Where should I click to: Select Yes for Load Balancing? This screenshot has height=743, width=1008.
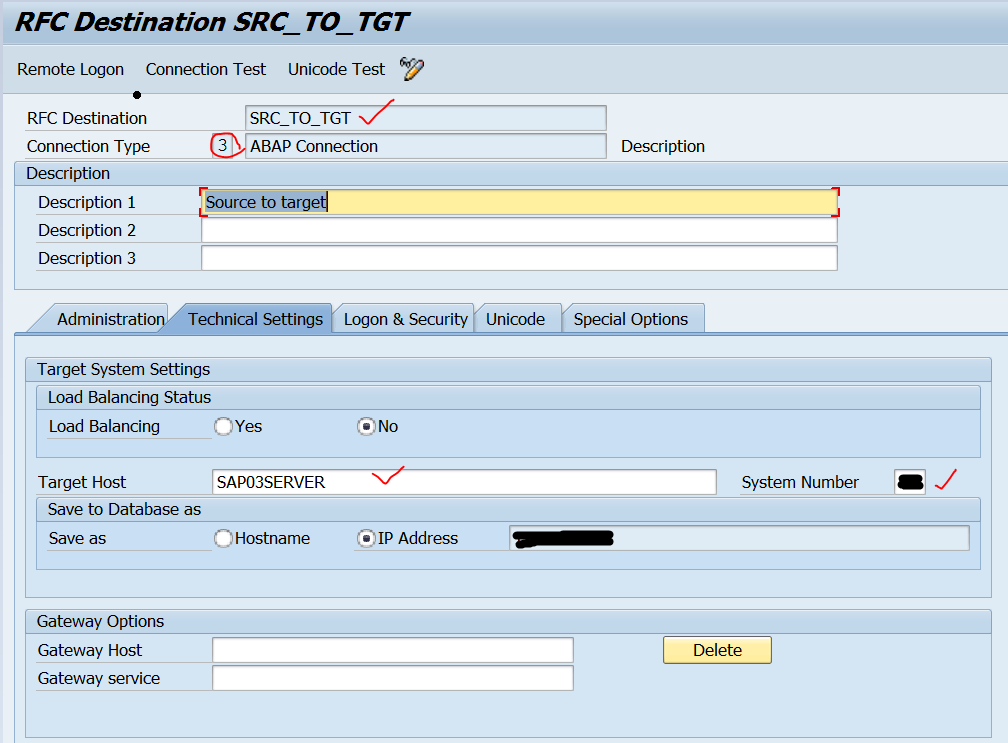223,426
